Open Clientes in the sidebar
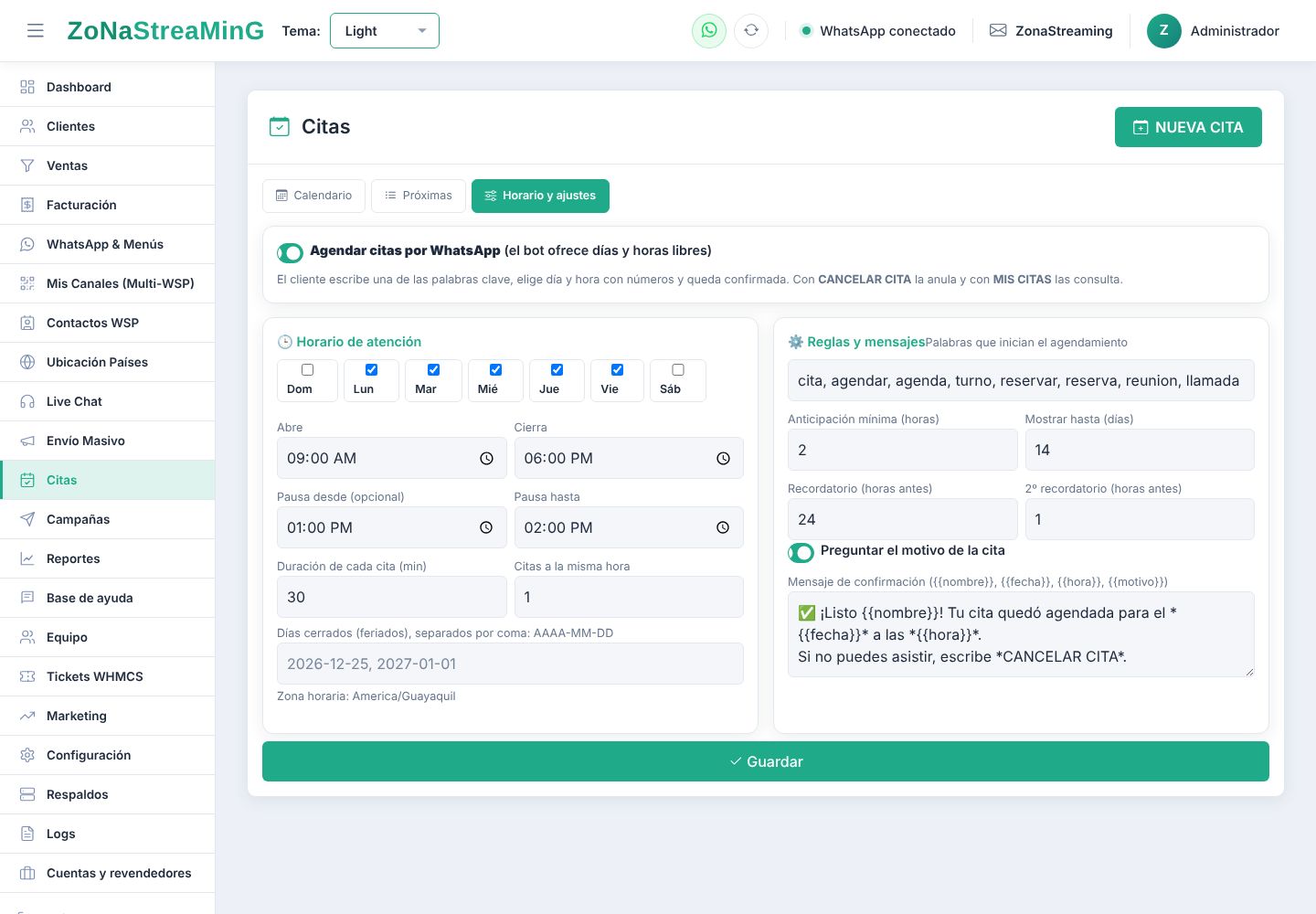This screenshot has height=914, width=1316. pos(108,126)
